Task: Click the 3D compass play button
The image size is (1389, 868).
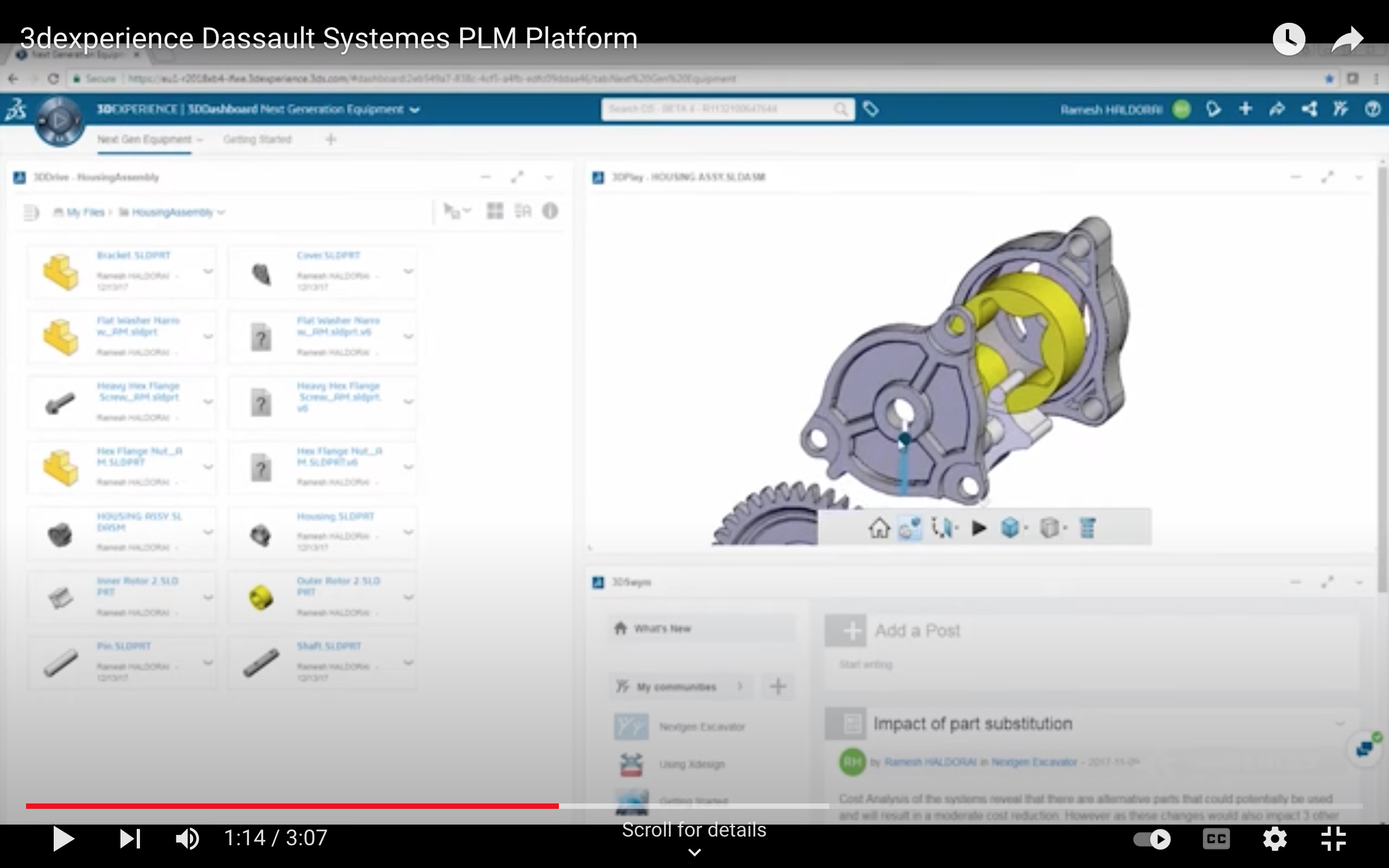Action: 60,120
